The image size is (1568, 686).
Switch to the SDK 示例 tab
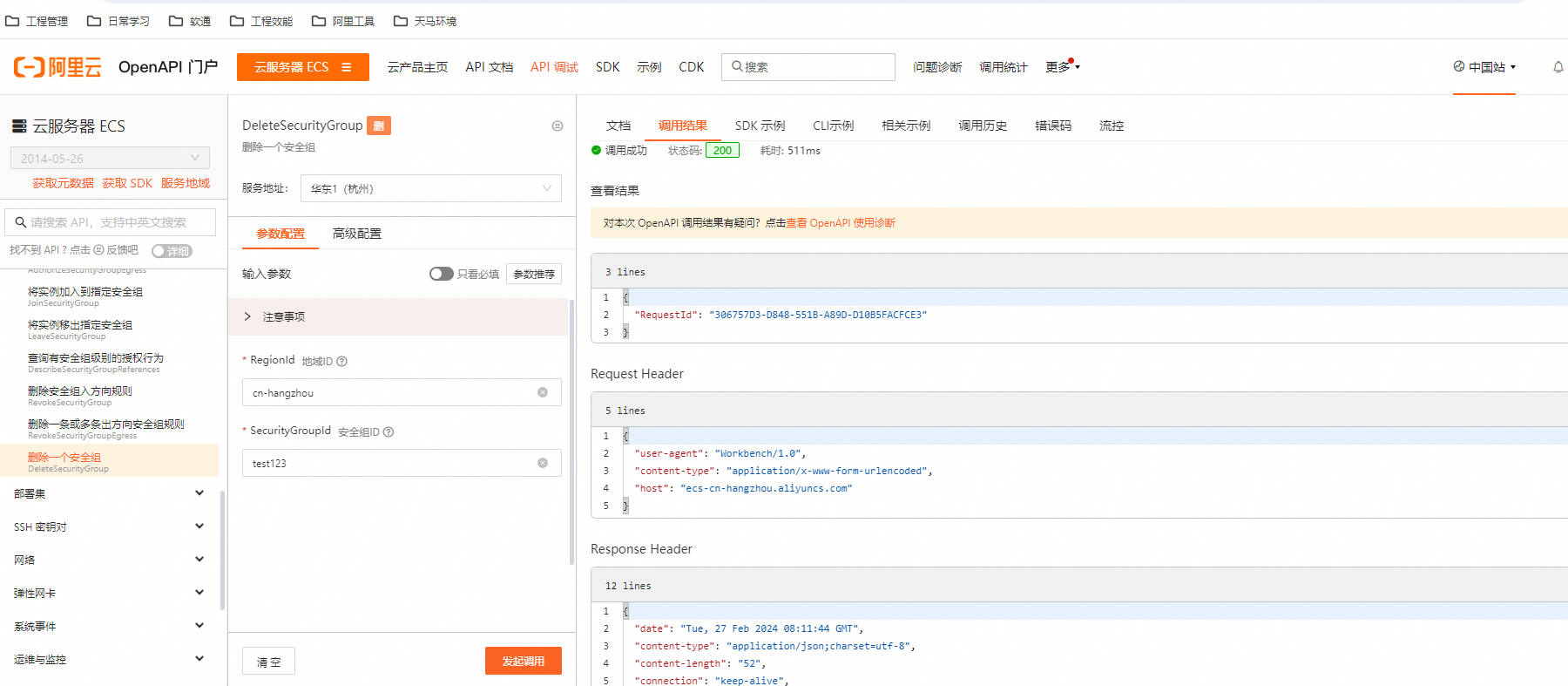coord(760,126)
